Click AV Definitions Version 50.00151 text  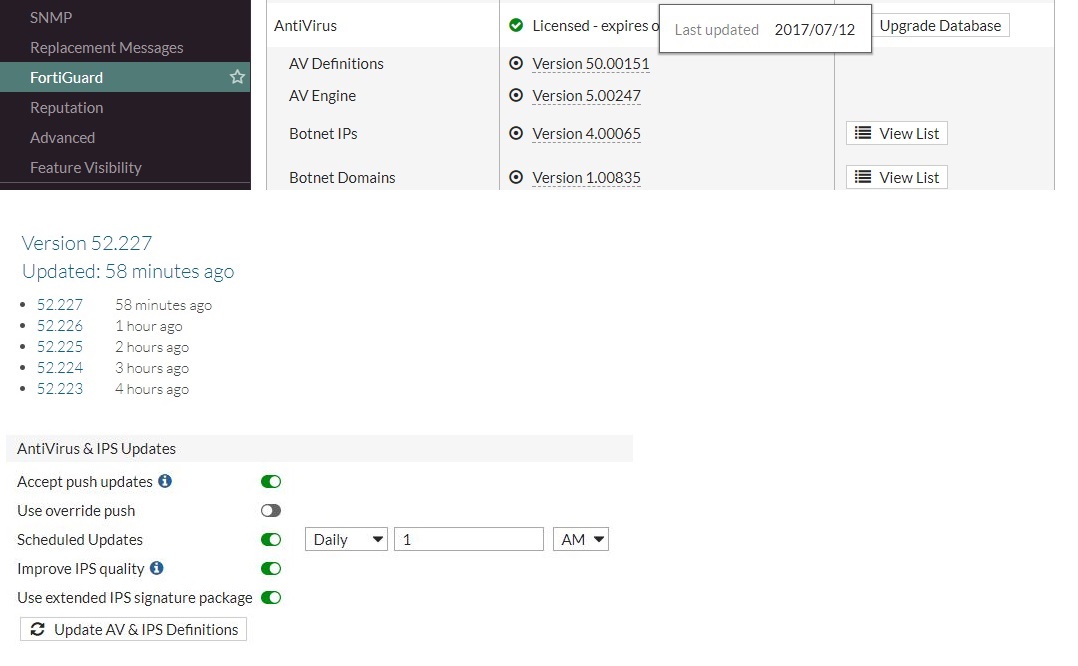coord(591,64)
